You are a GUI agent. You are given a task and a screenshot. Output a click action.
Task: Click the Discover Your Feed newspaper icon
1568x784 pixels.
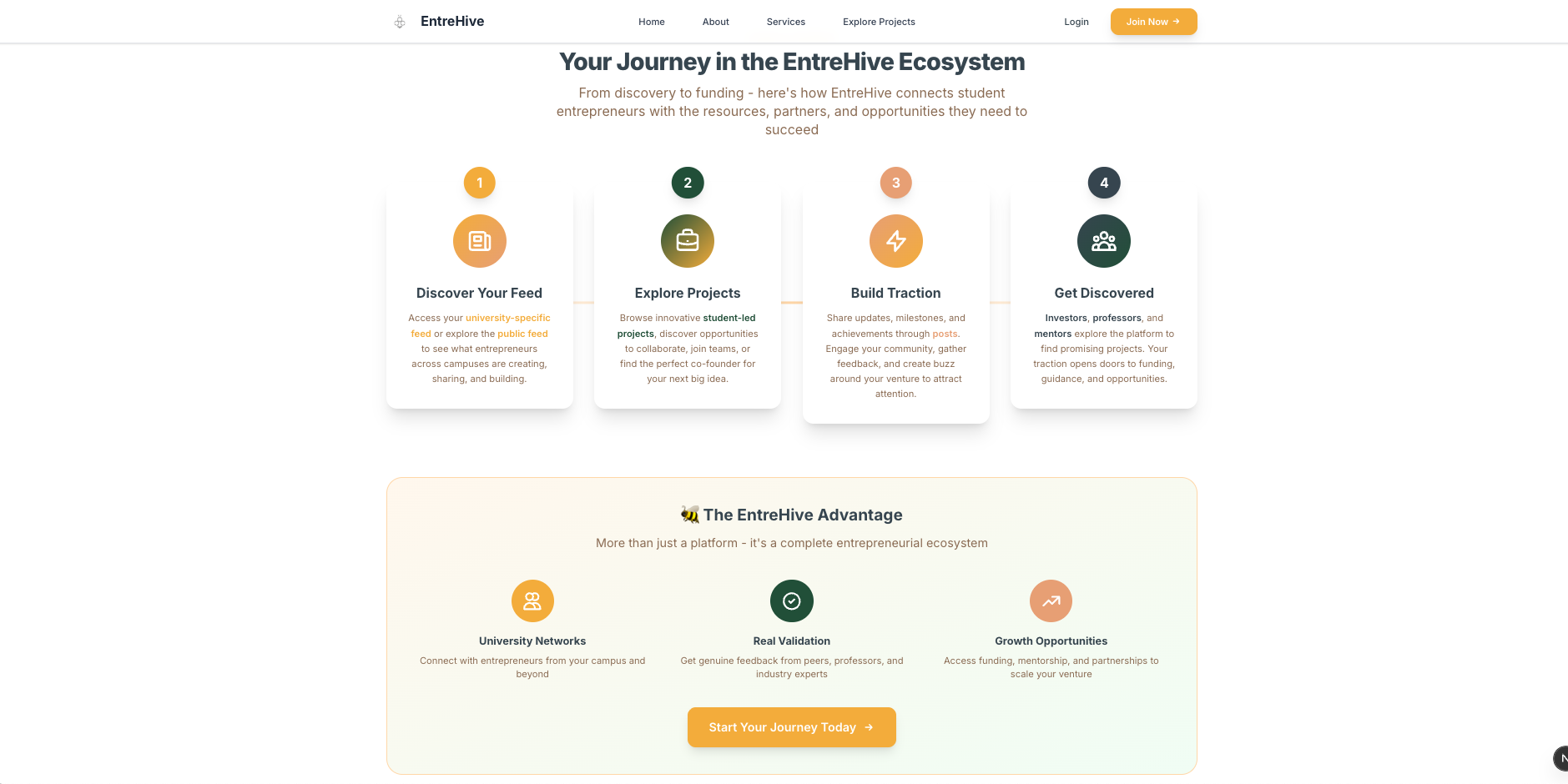pyautogui.click(x=479, y=241)
